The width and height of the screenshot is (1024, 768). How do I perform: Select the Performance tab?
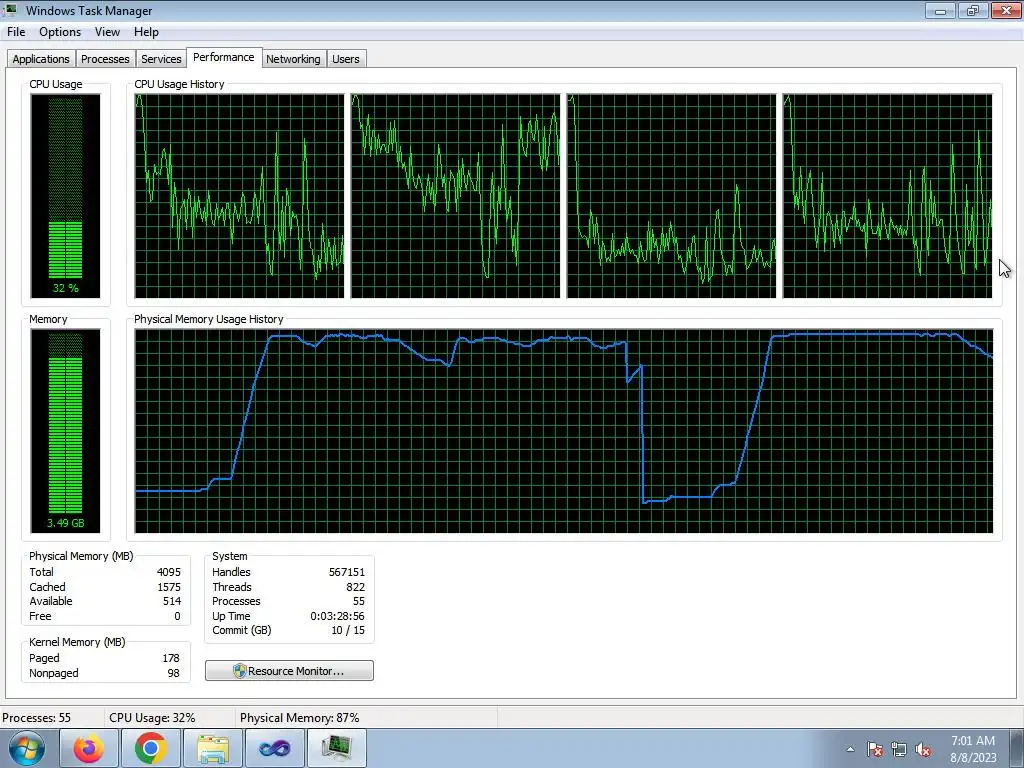[224, 57]
